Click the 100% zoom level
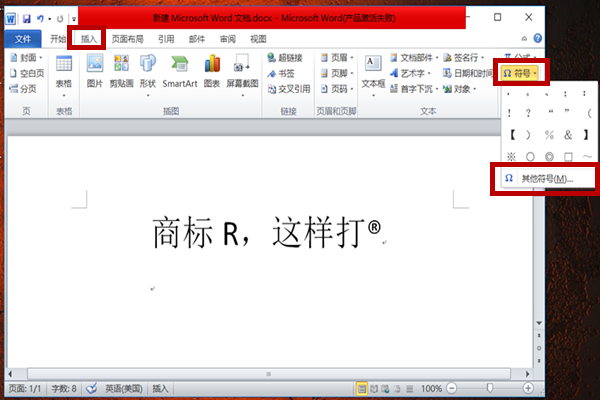The width and height of the screenshot is (600, 400). click(432, 389)
